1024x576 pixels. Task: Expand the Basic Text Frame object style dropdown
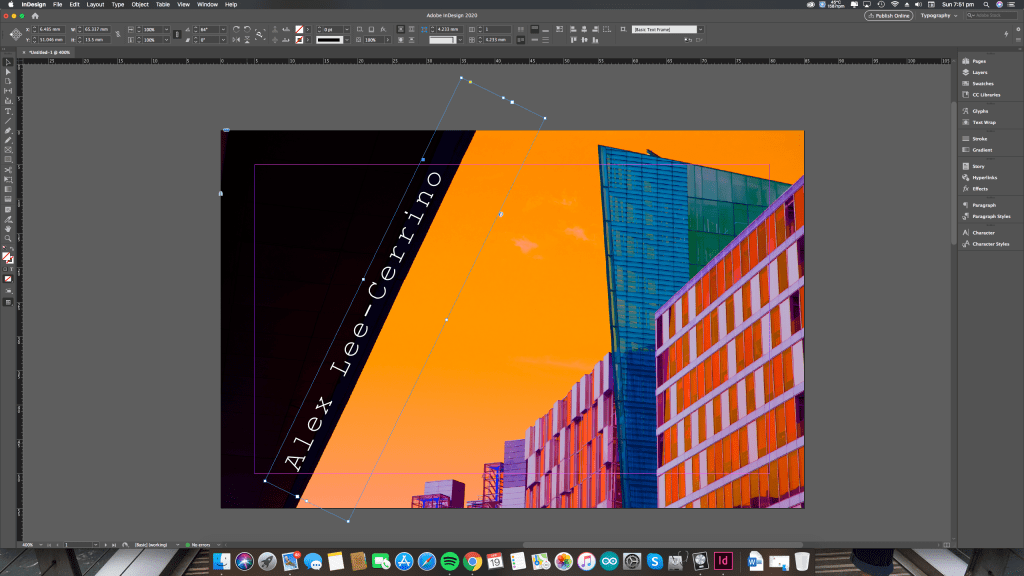coord(700,30)
